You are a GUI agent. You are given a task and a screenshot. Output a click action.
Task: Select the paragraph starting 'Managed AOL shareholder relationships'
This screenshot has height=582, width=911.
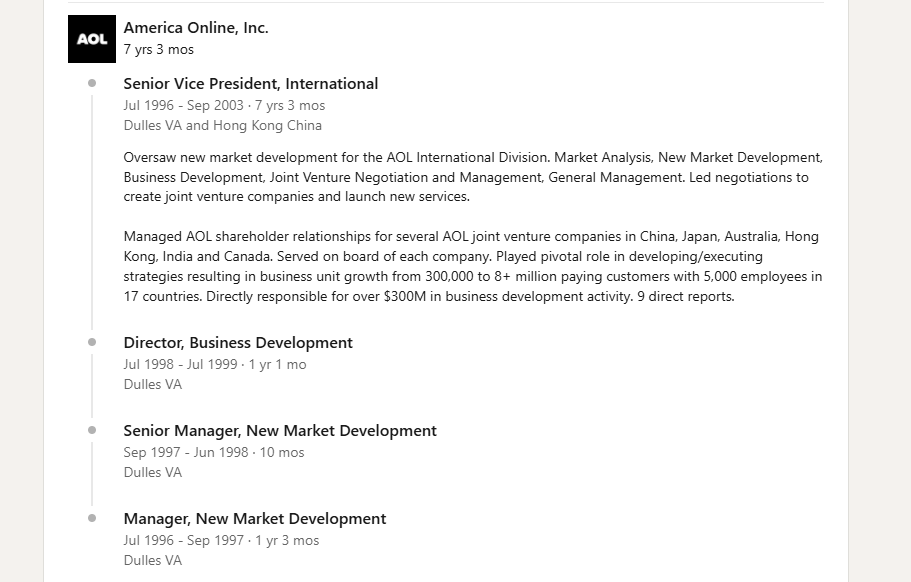point(473,267)
